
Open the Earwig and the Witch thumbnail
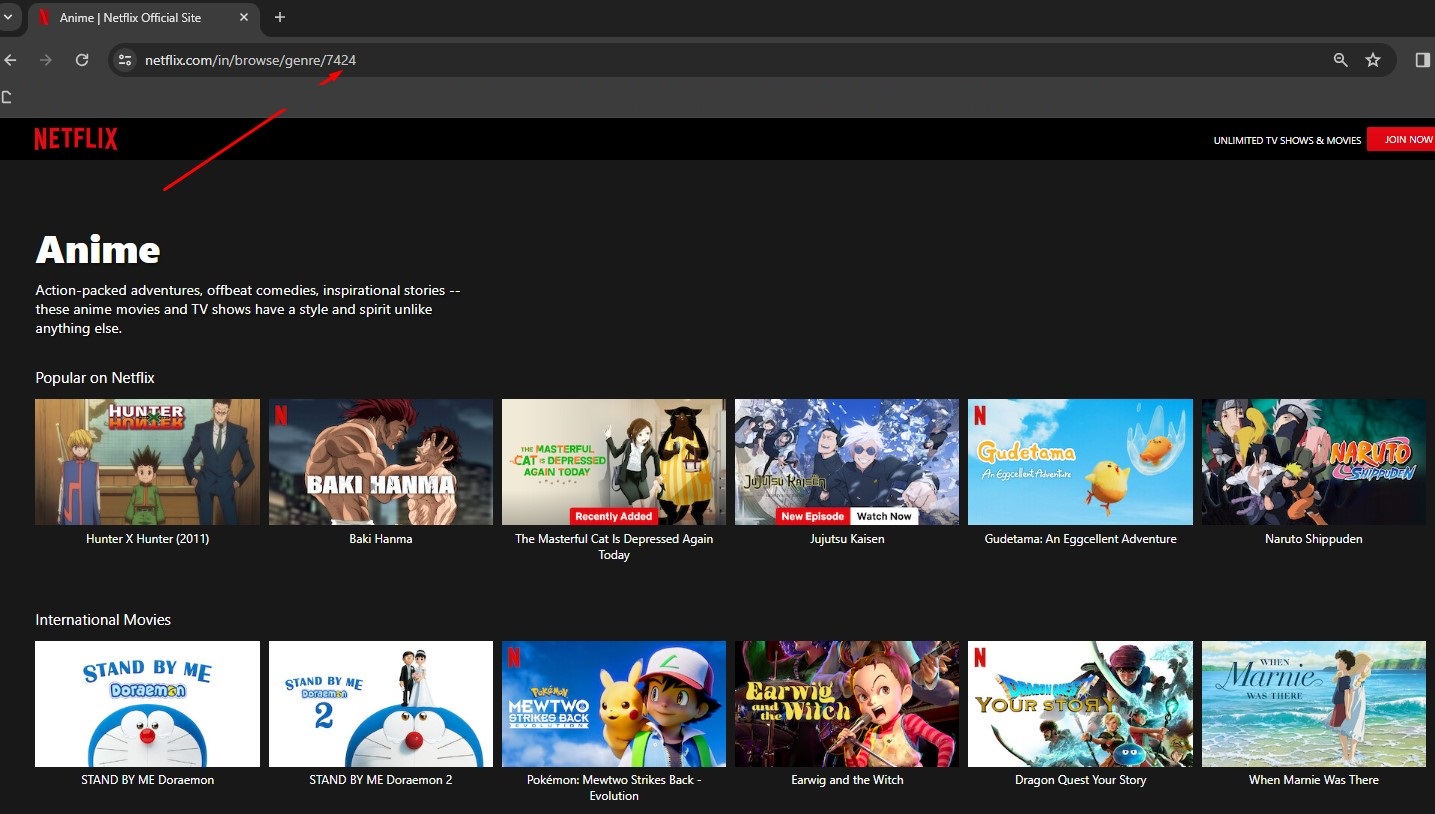(847, 704)
